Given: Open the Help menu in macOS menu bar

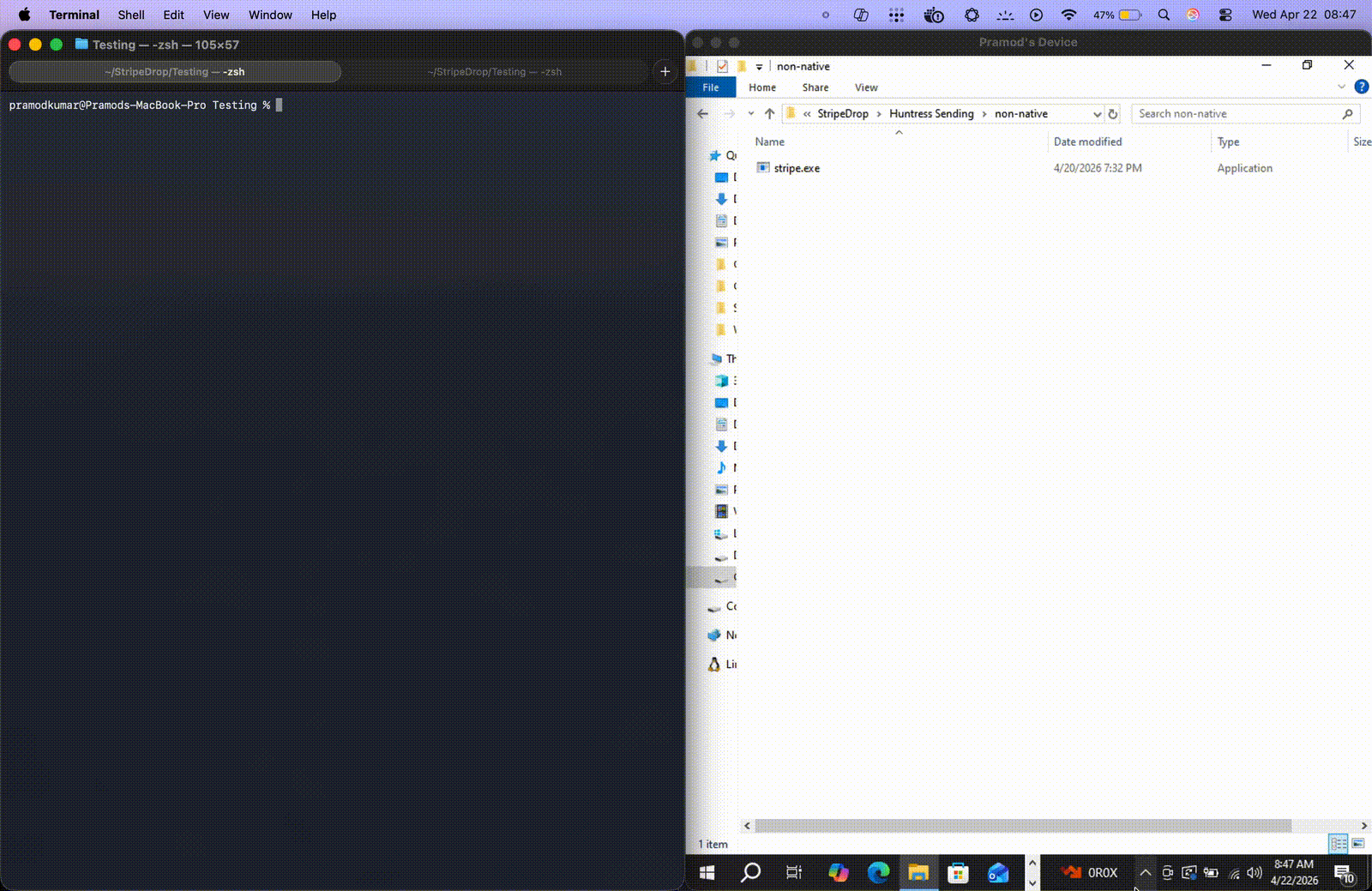Looking at the screenshot, I should click(323, 15).
